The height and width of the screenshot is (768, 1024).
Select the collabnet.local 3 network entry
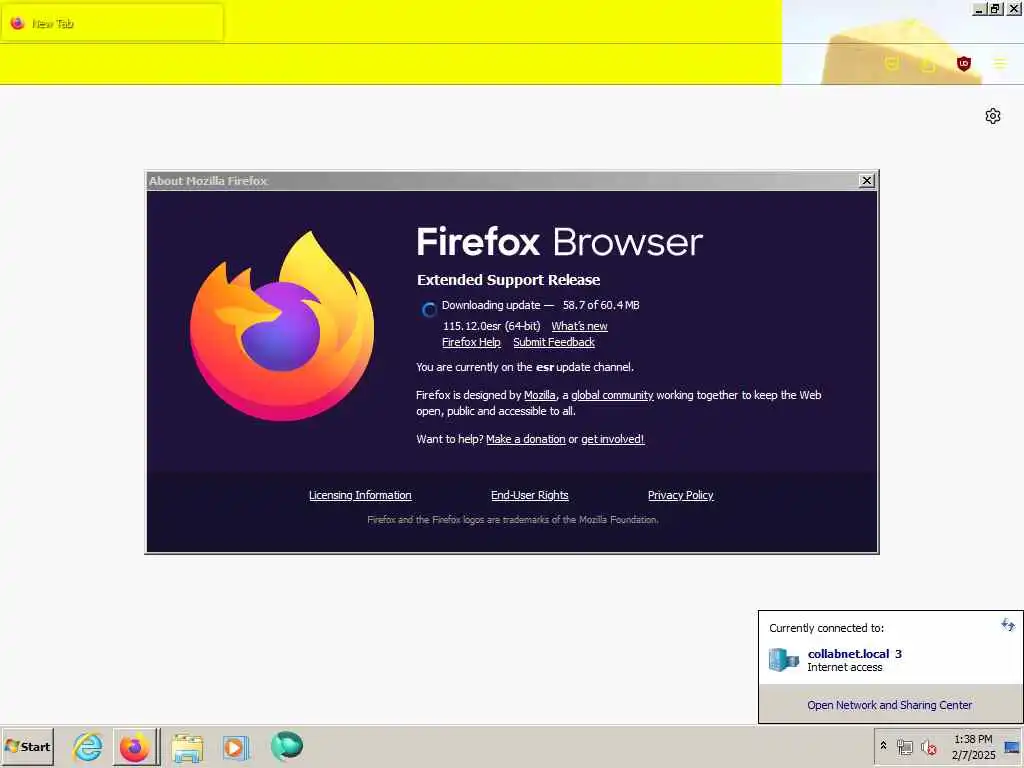click(891, 660)
